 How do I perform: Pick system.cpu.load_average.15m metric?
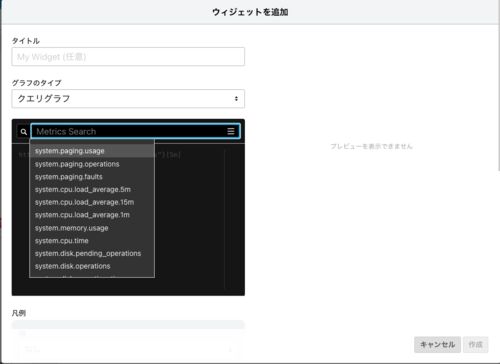92,202
